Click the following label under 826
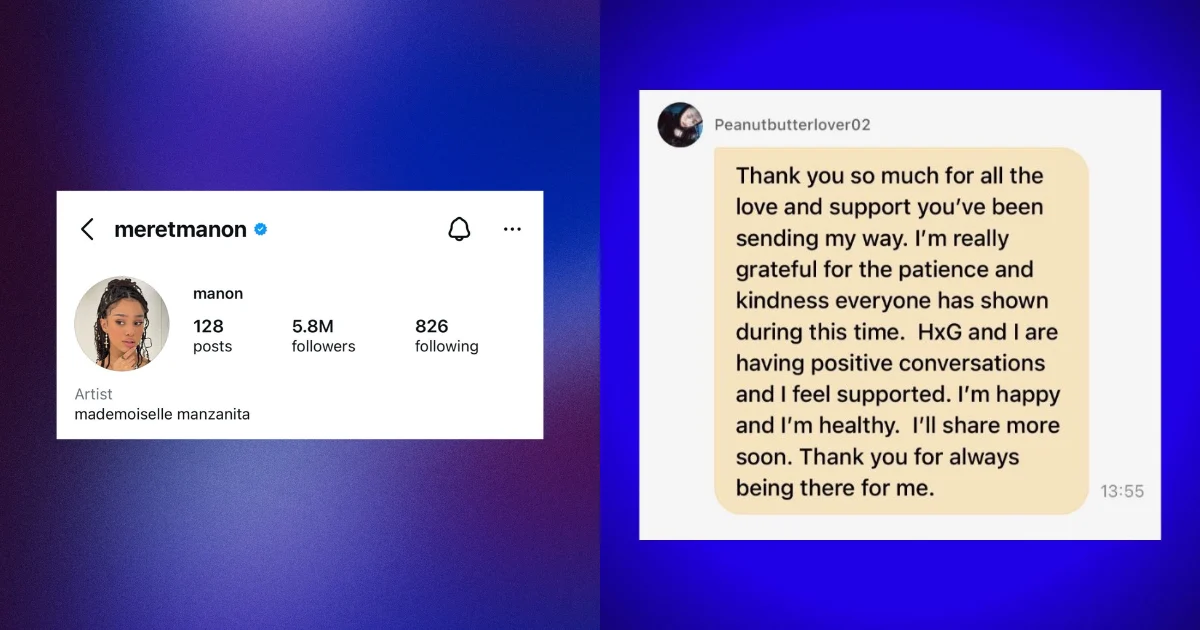This screenshot has width=1200, height=630. point(446,346)
